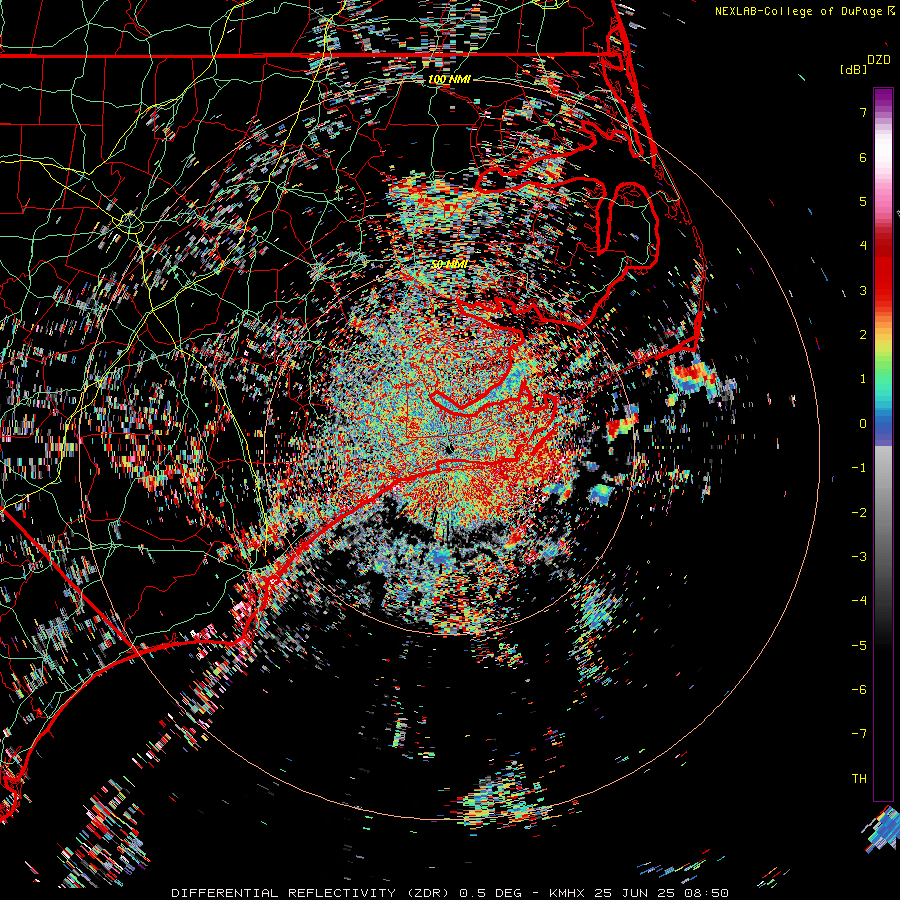900x900 pixels.
Task: Click the DZD label above the scale
Action: pos(878,60)
